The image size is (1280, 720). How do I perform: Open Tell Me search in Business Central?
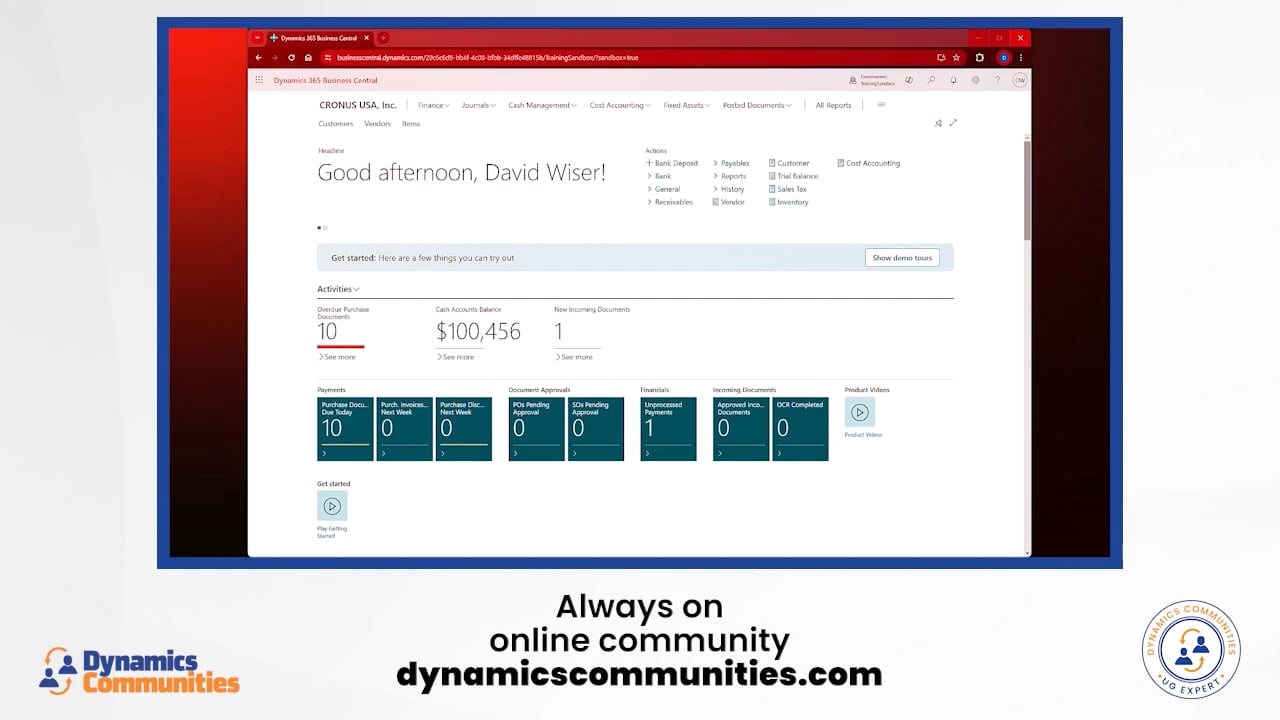931,80
